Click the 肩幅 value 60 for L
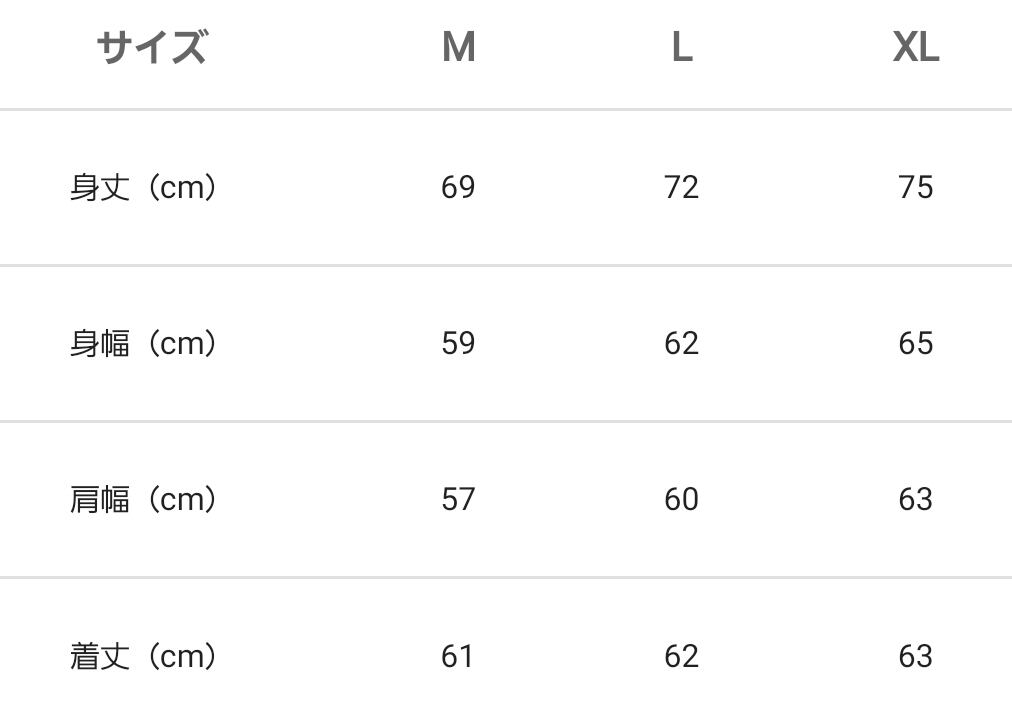Viewport: 1012px width, 723px height. point(682,499)
